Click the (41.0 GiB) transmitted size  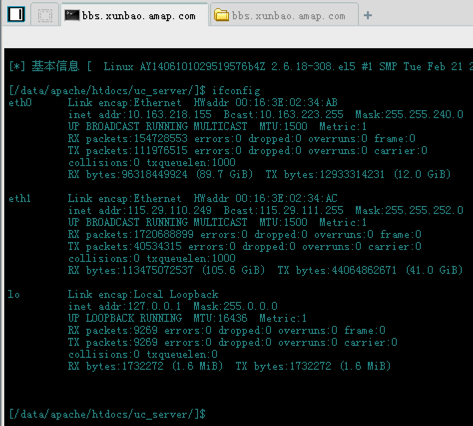[x=434, y=270]
